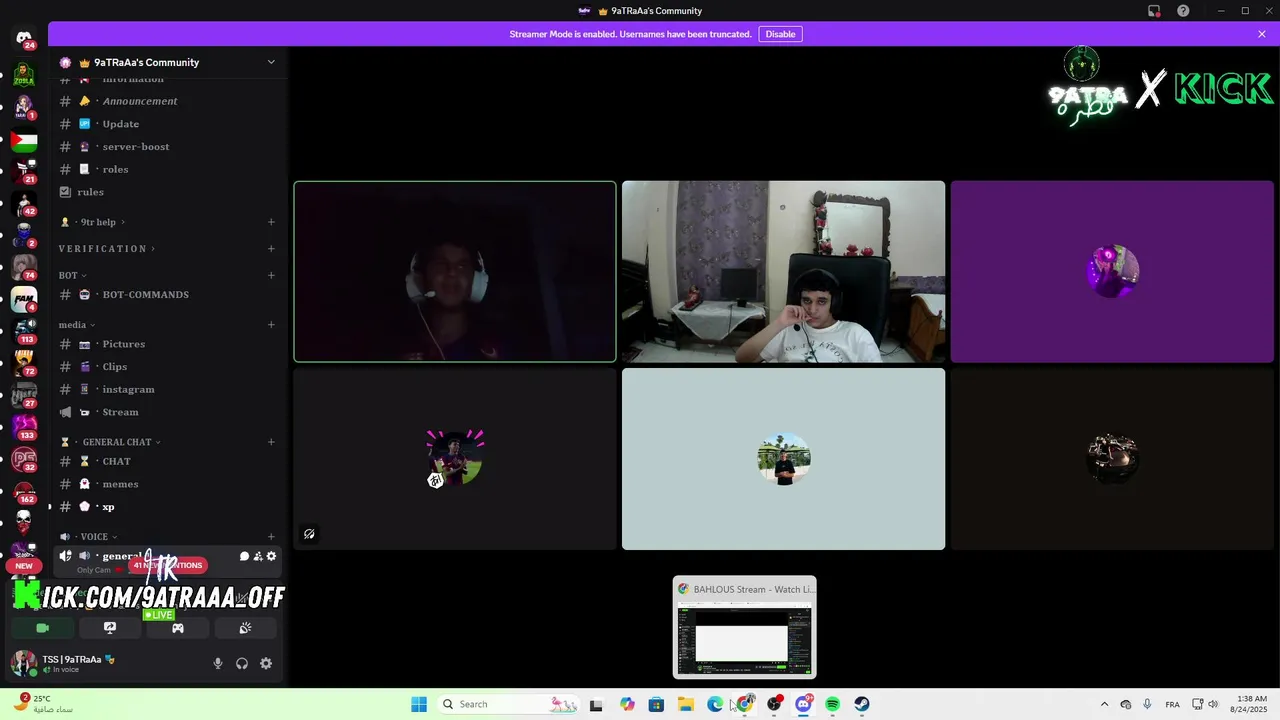
Task: Mute microphone in user panel
Action: tap(218, 663)
